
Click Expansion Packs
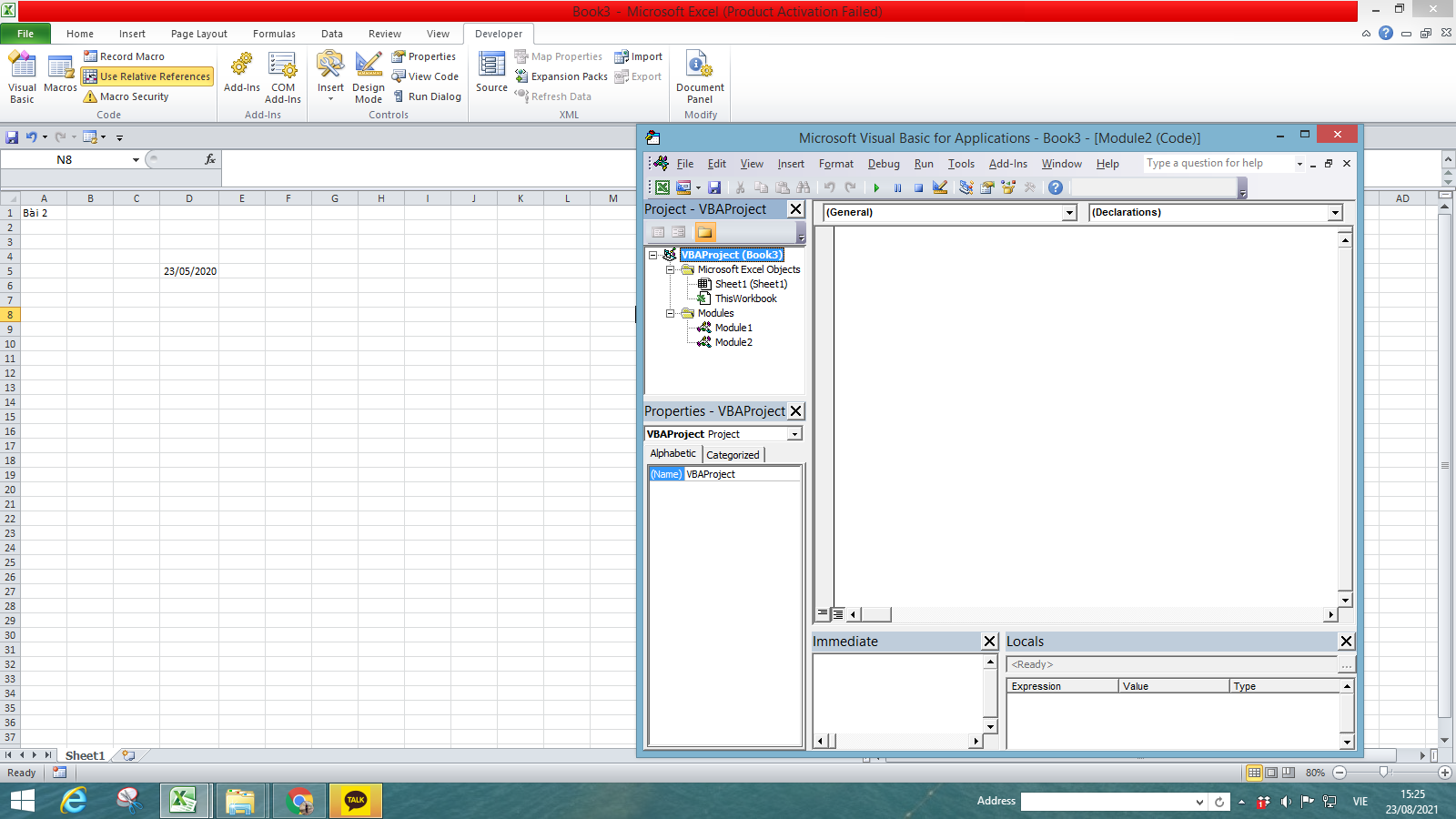coord(561,76)
